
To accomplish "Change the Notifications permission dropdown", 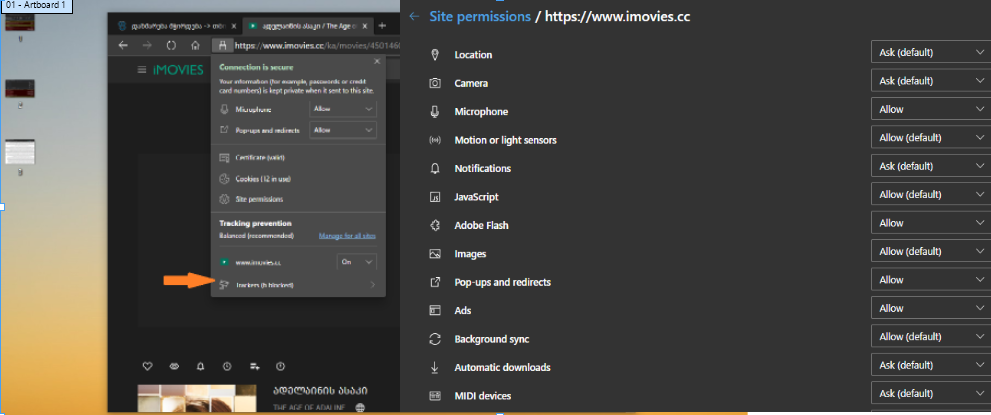I will click(931, 166).
